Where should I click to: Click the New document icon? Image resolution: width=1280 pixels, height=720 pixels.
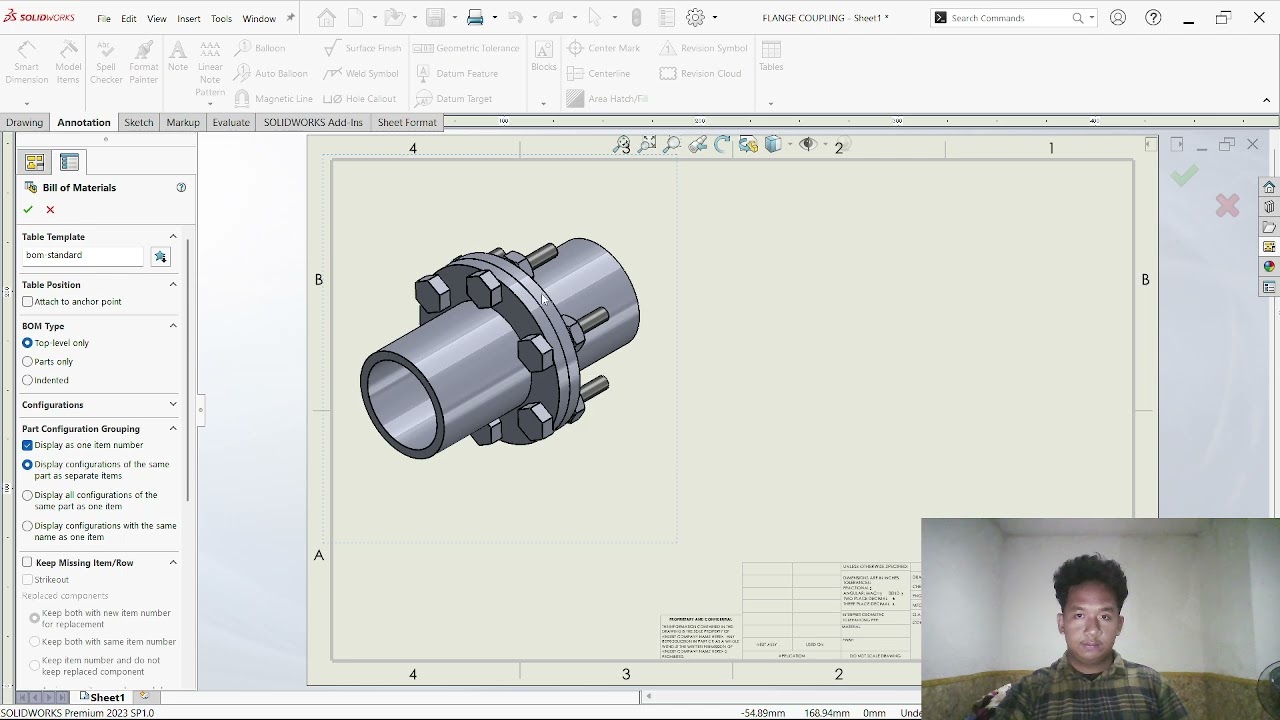coord(356,17)
